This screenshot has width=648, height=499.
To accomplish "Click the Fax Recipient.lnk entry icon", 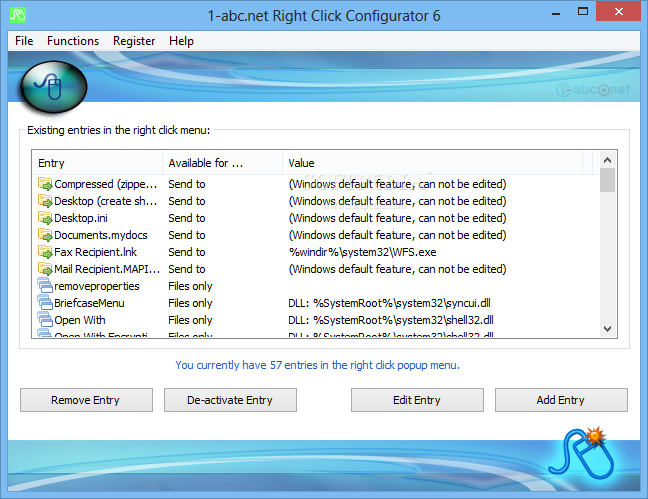I will (45, 251).
